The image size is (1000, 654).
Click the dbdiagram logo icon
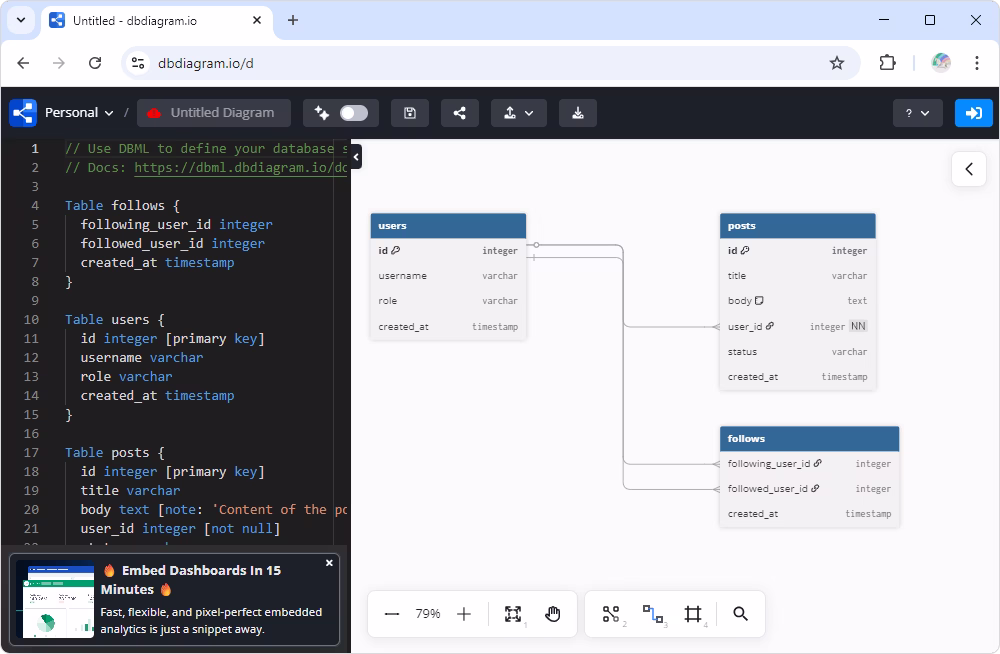point(23,113)
